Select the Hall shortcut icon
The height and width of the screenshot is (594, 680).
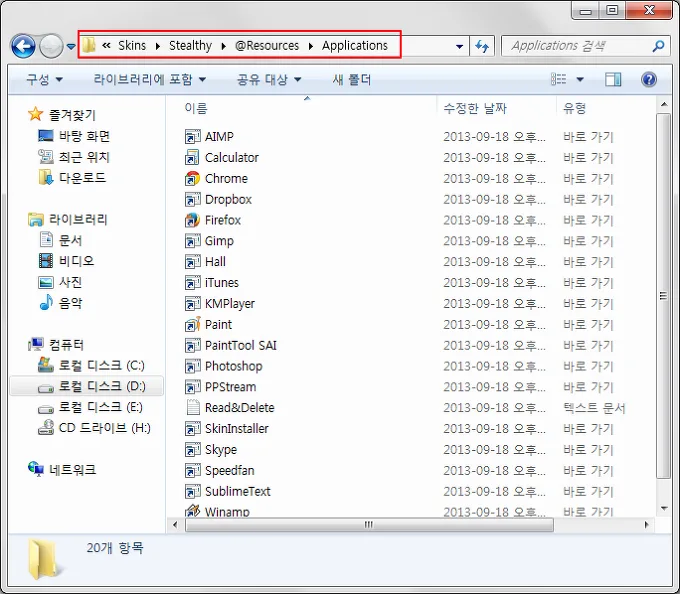pos(193,261)
